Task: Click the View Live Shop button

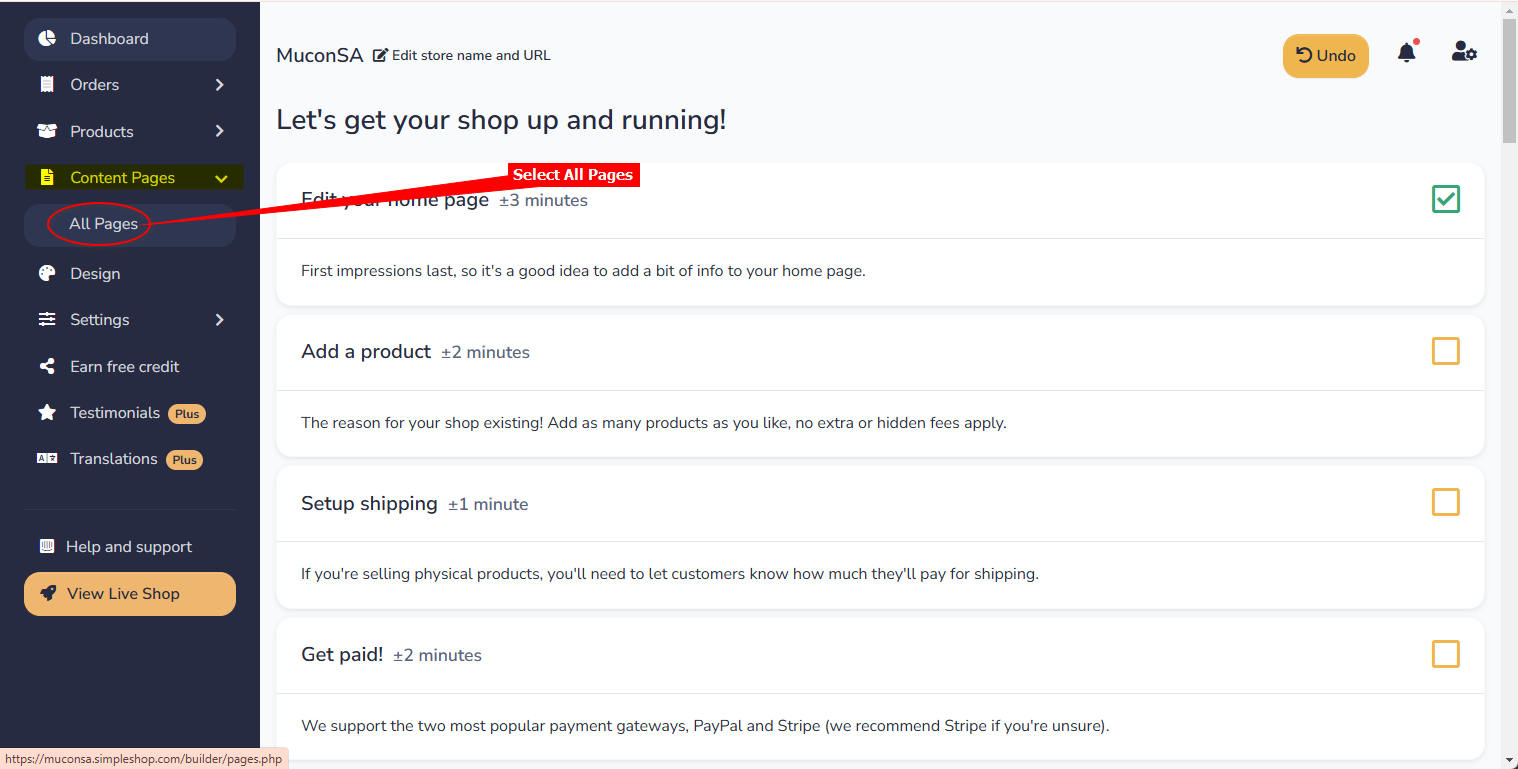Action: (130, 594)
